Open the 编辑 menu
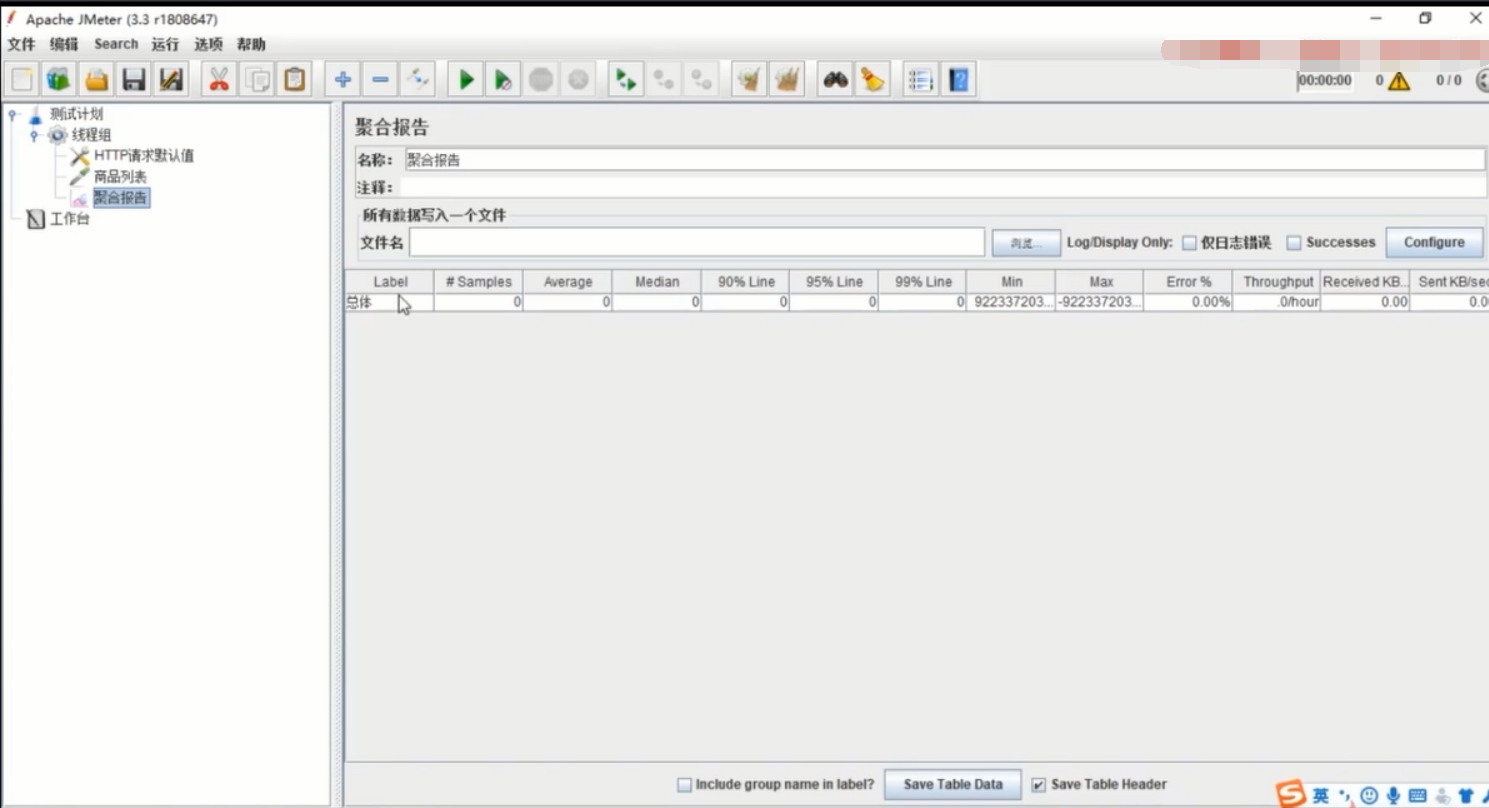The width and height of the screenshot is (1489, 808). (64, 44)
